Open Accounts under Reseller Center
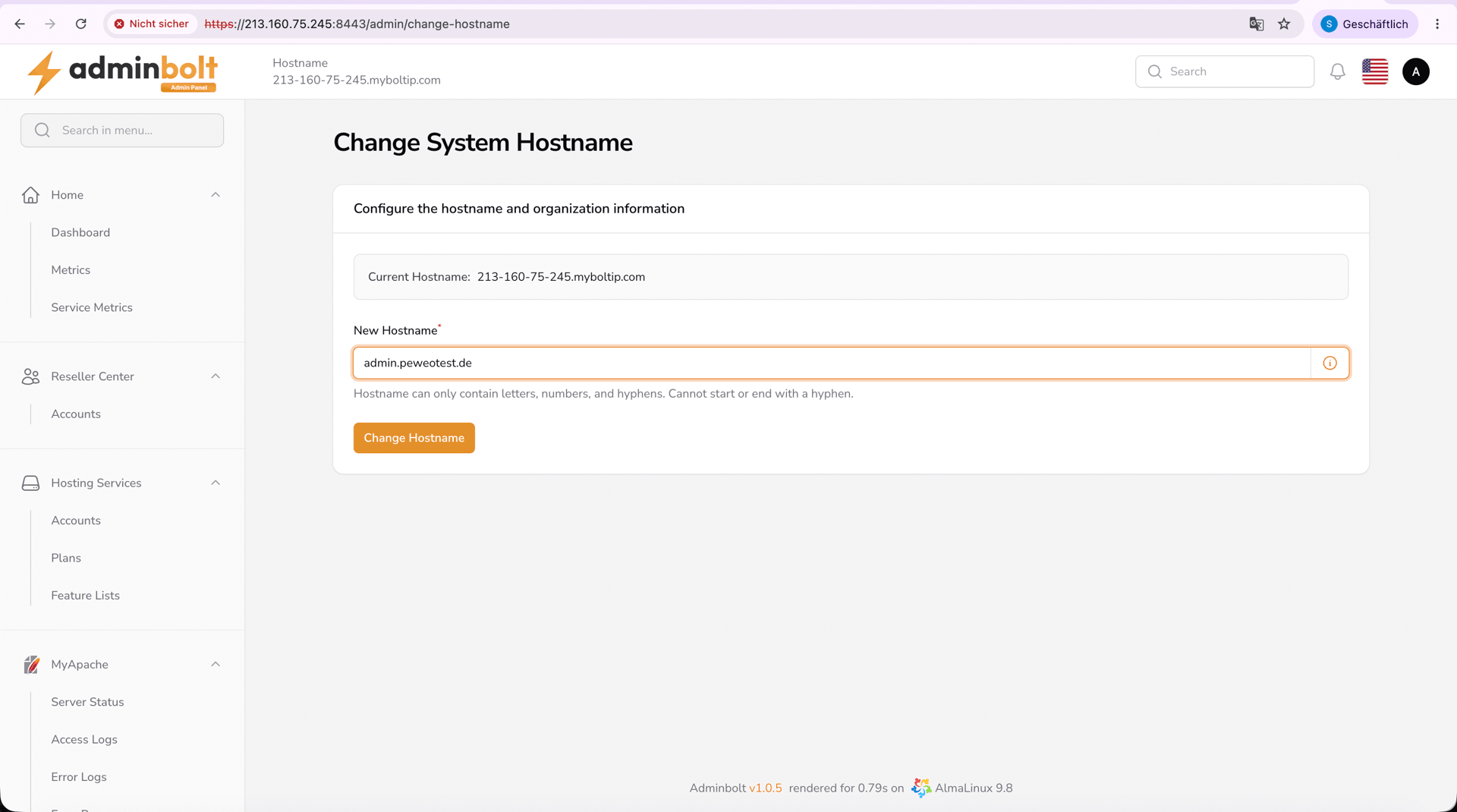The image size is (1457, 812). 76,414
